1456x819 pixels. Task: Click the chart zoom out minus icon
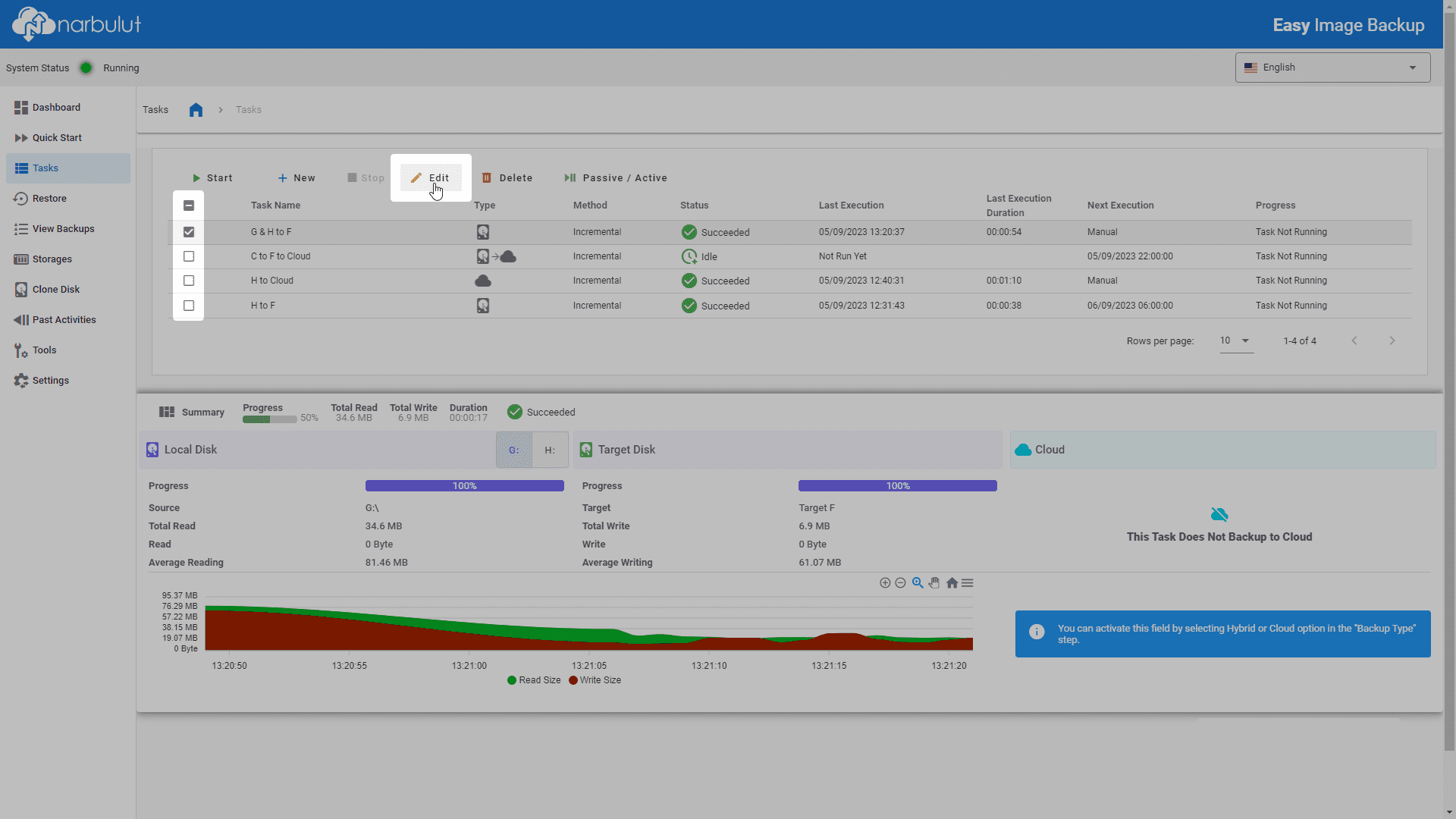click(x=900, y=583)
